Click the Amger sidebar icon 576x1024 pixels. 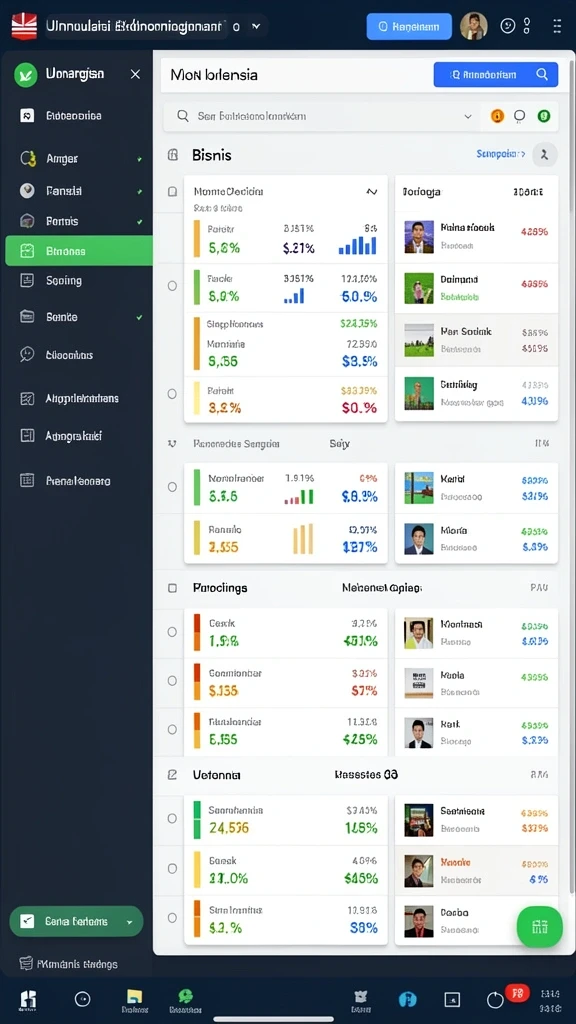27,158
